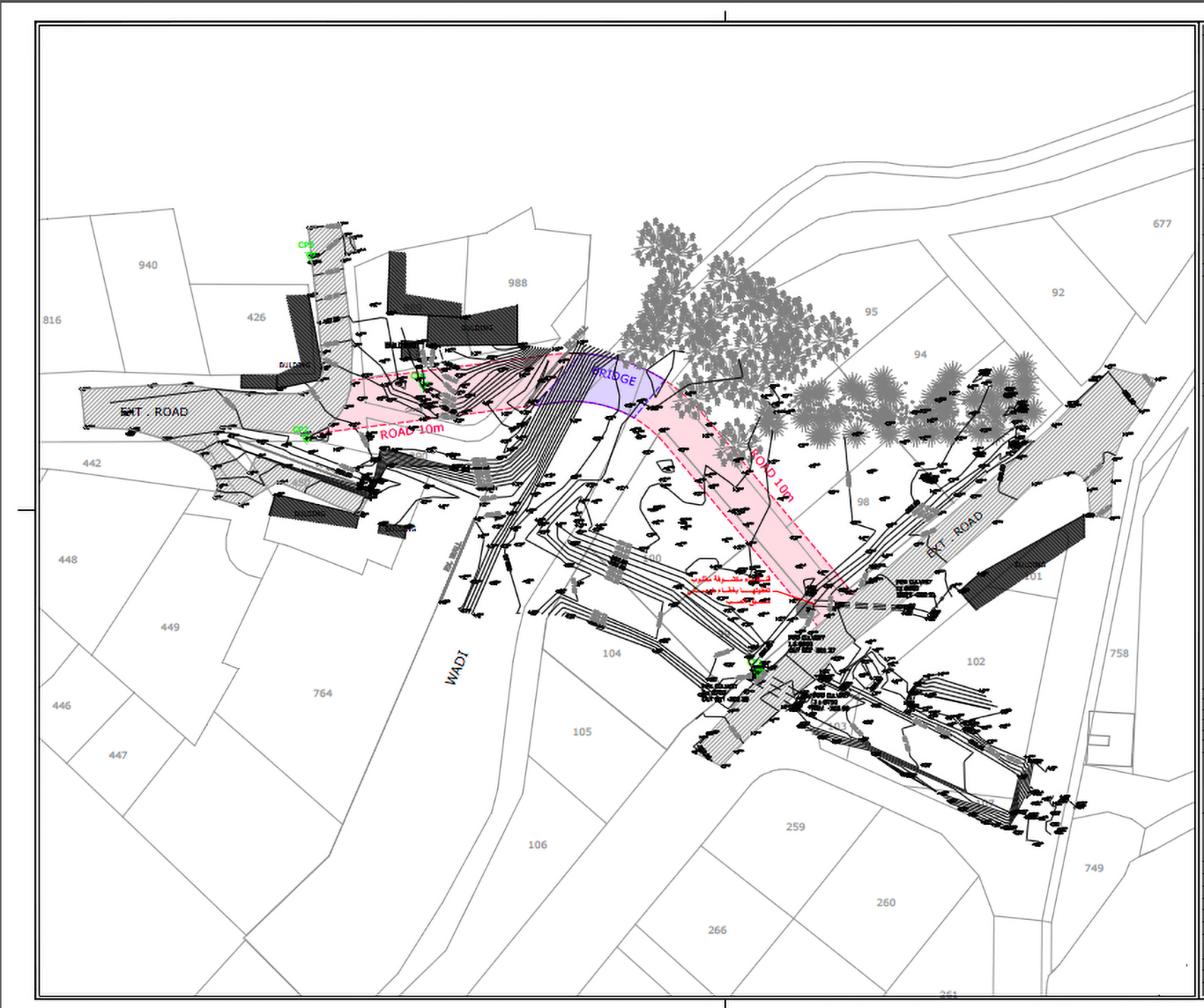This screenshot has height=1008, width=1204.
Task: Click parcel number 98
Action: [863, 502]
